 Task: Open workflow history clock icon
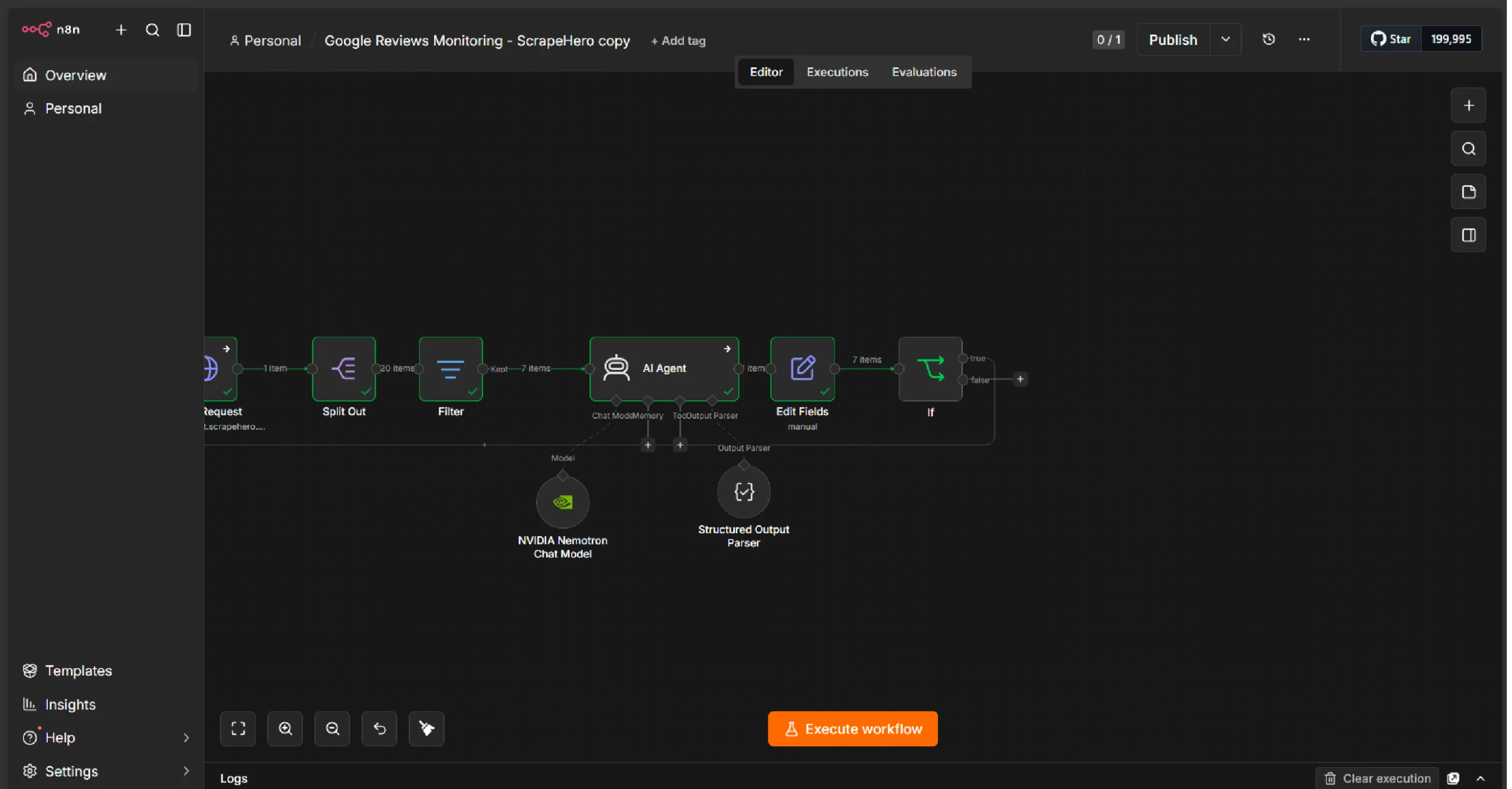(1269, 40)
